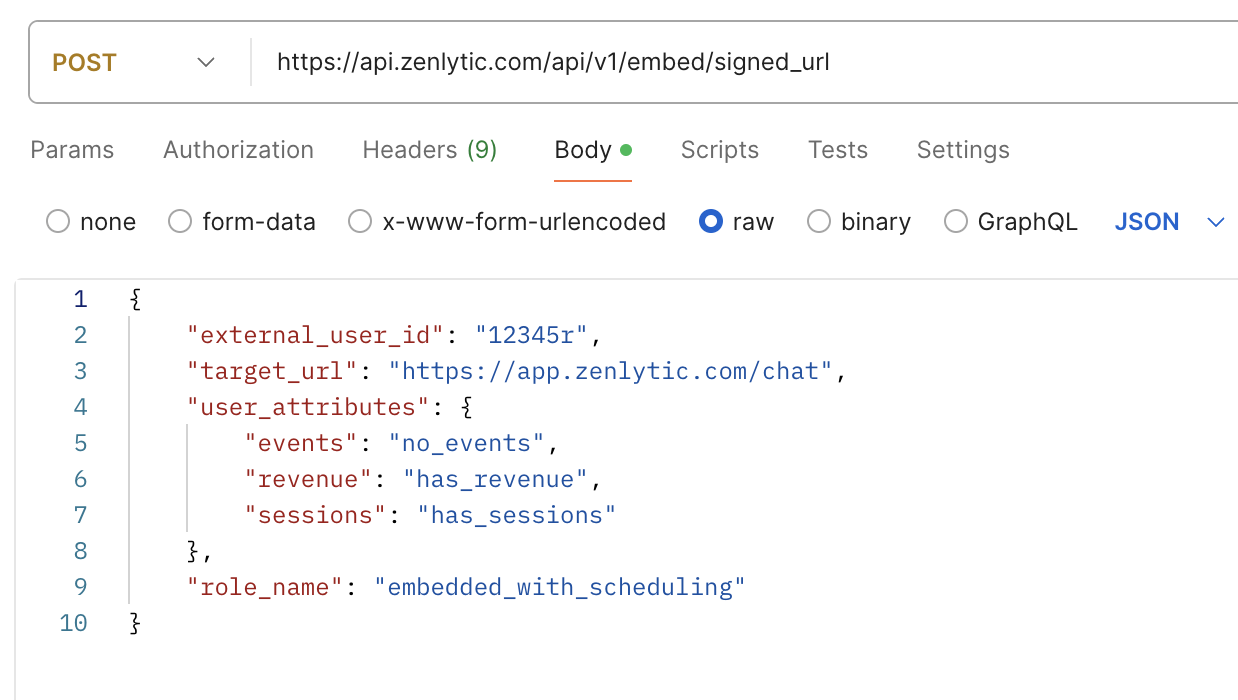Click the "embedded_with_scheduling" value
The width and height of the screenshot is (1238, 700).
(560, 587)
